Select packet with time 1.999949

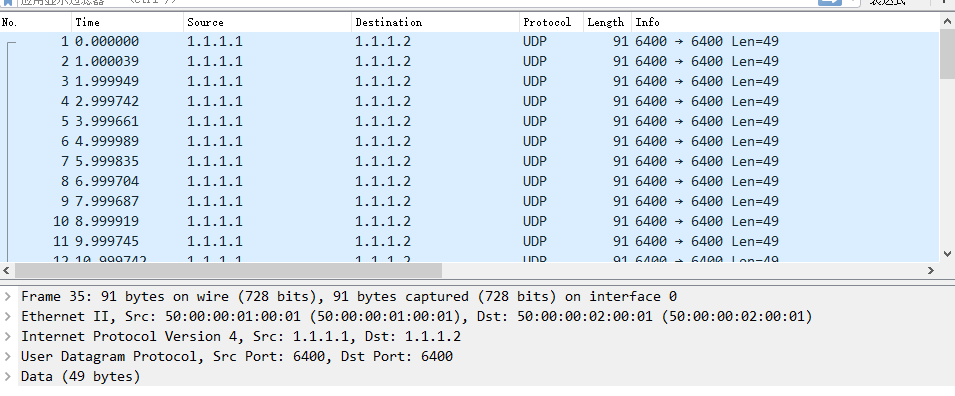[x=470, y=82]
